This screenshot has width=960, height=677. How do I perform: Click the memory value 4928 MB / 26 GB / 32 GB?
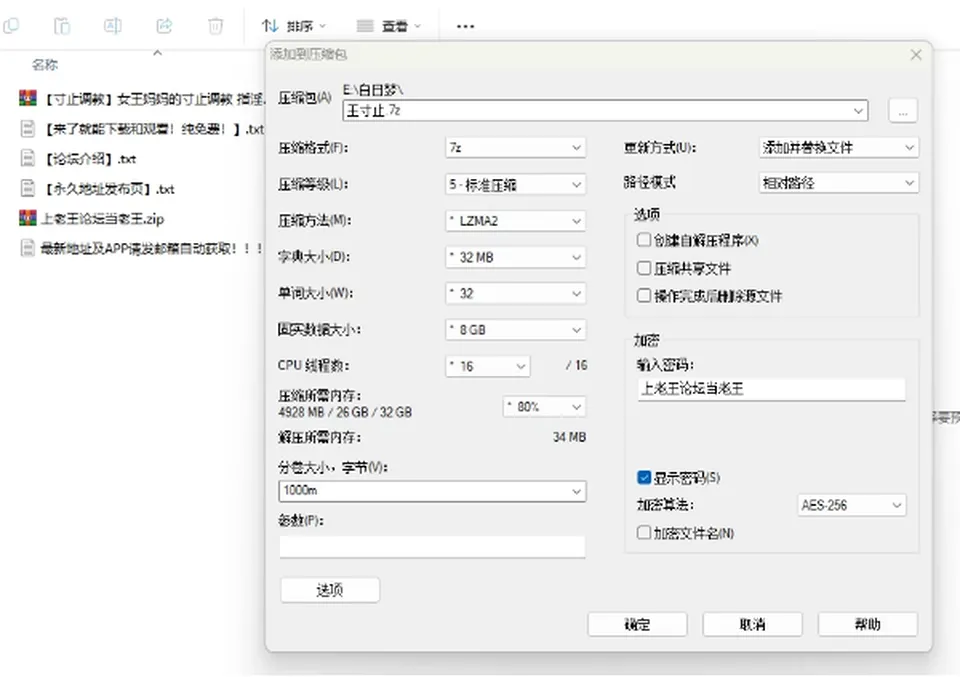[x=345, y=412]
